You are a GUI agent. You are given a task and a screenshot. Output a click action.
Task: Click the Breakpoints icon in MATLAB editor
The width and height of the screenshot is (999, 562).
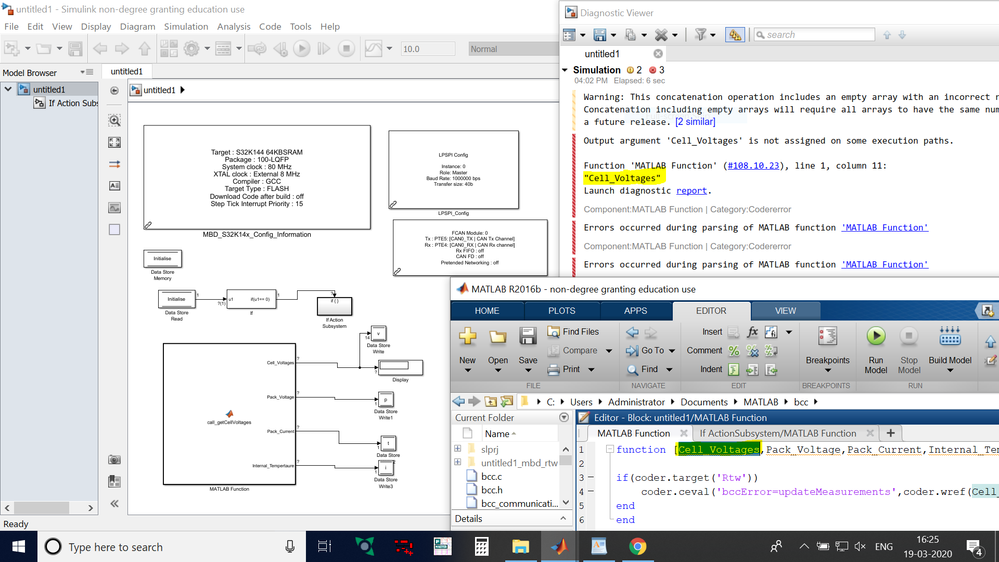(828, 336)
